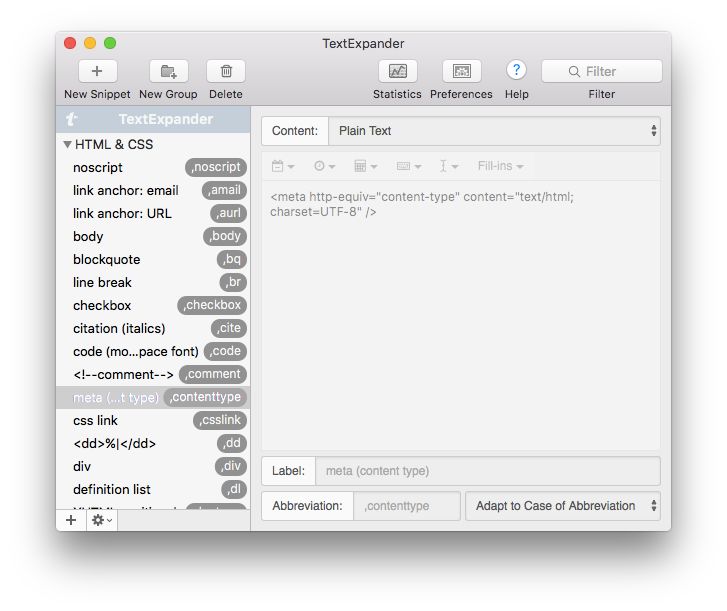
Task: Click the Help question mark icon
Action: click(x=516, y=70)
